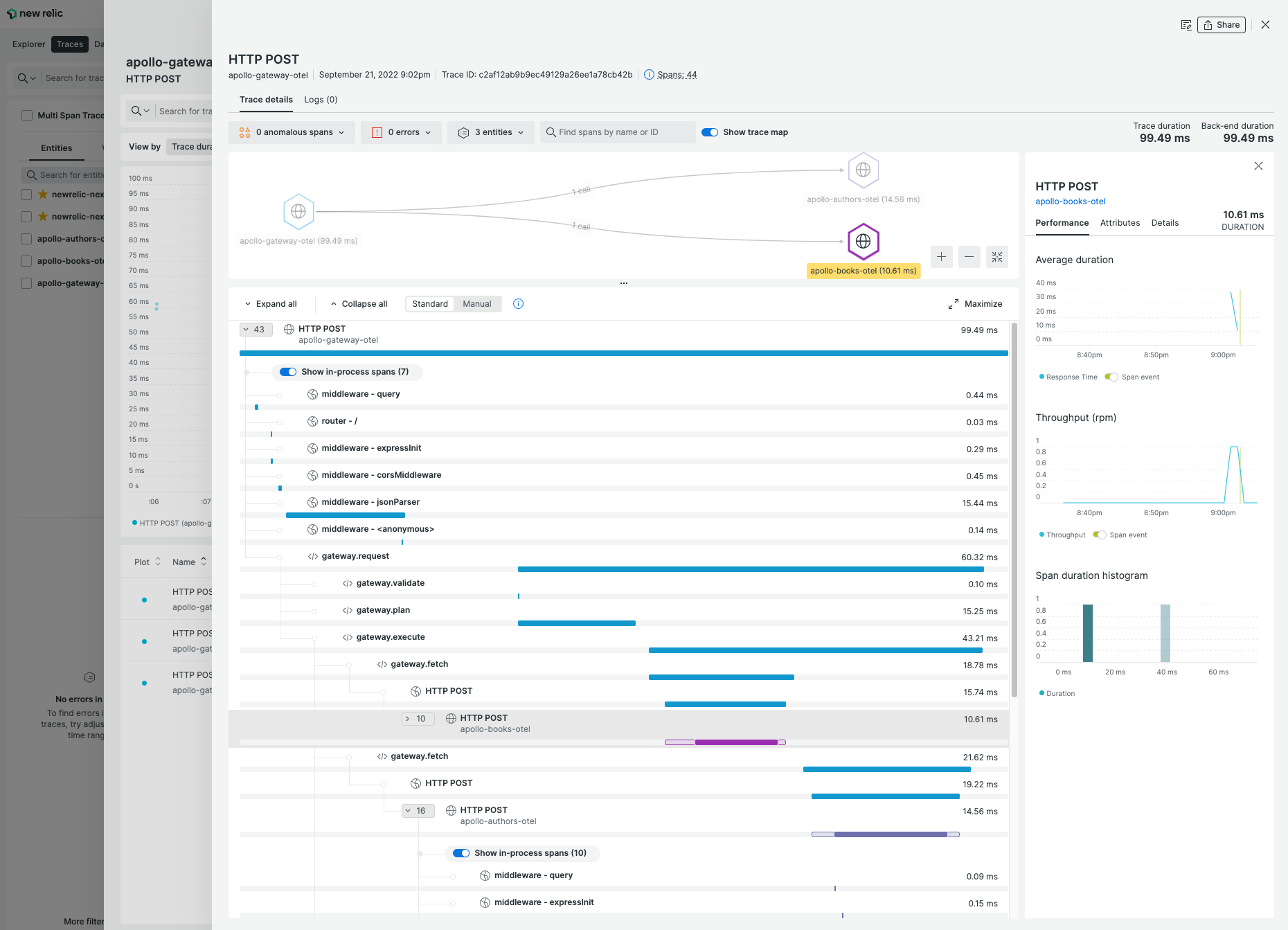Click the apollo-books-otel hexagon node

[863, 242]
